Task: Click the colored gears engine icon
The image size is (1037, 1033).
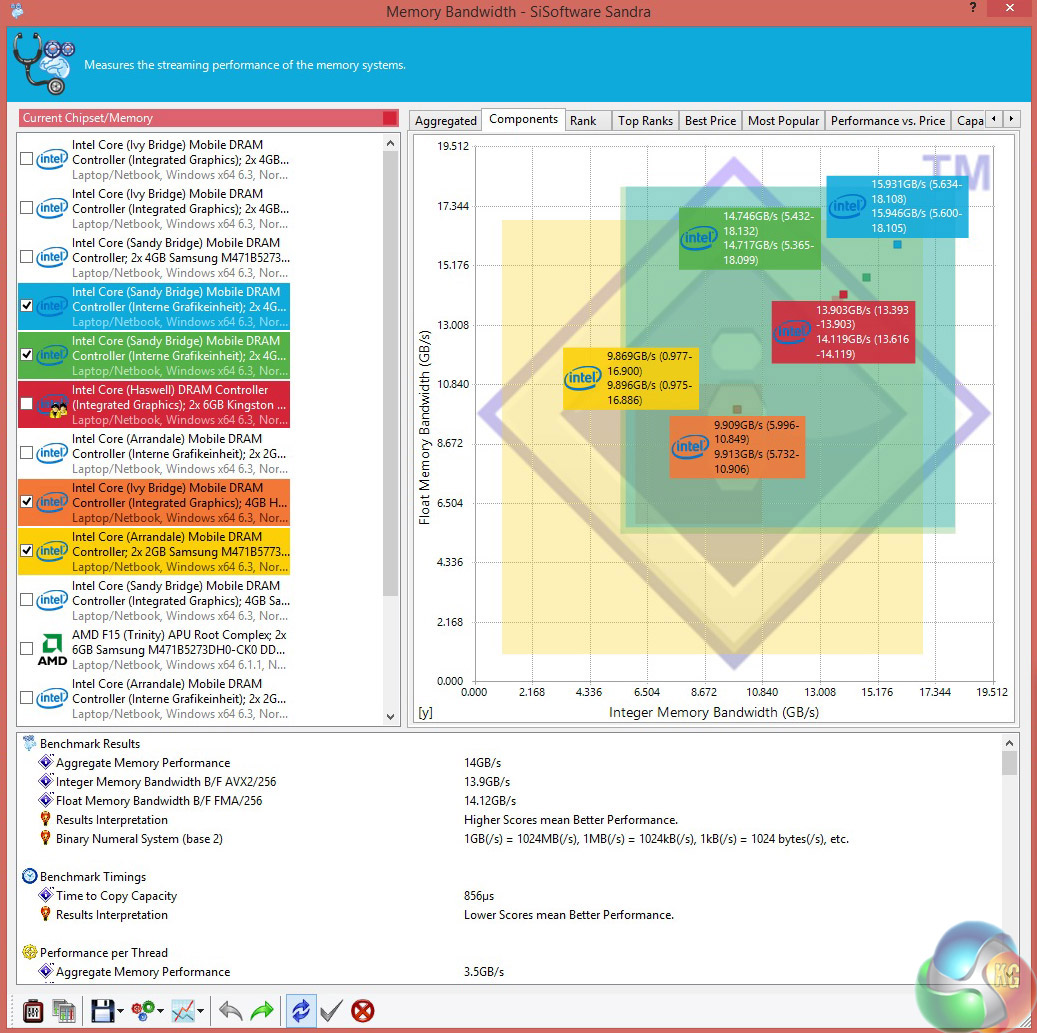Action: (x=143, y=1011)
